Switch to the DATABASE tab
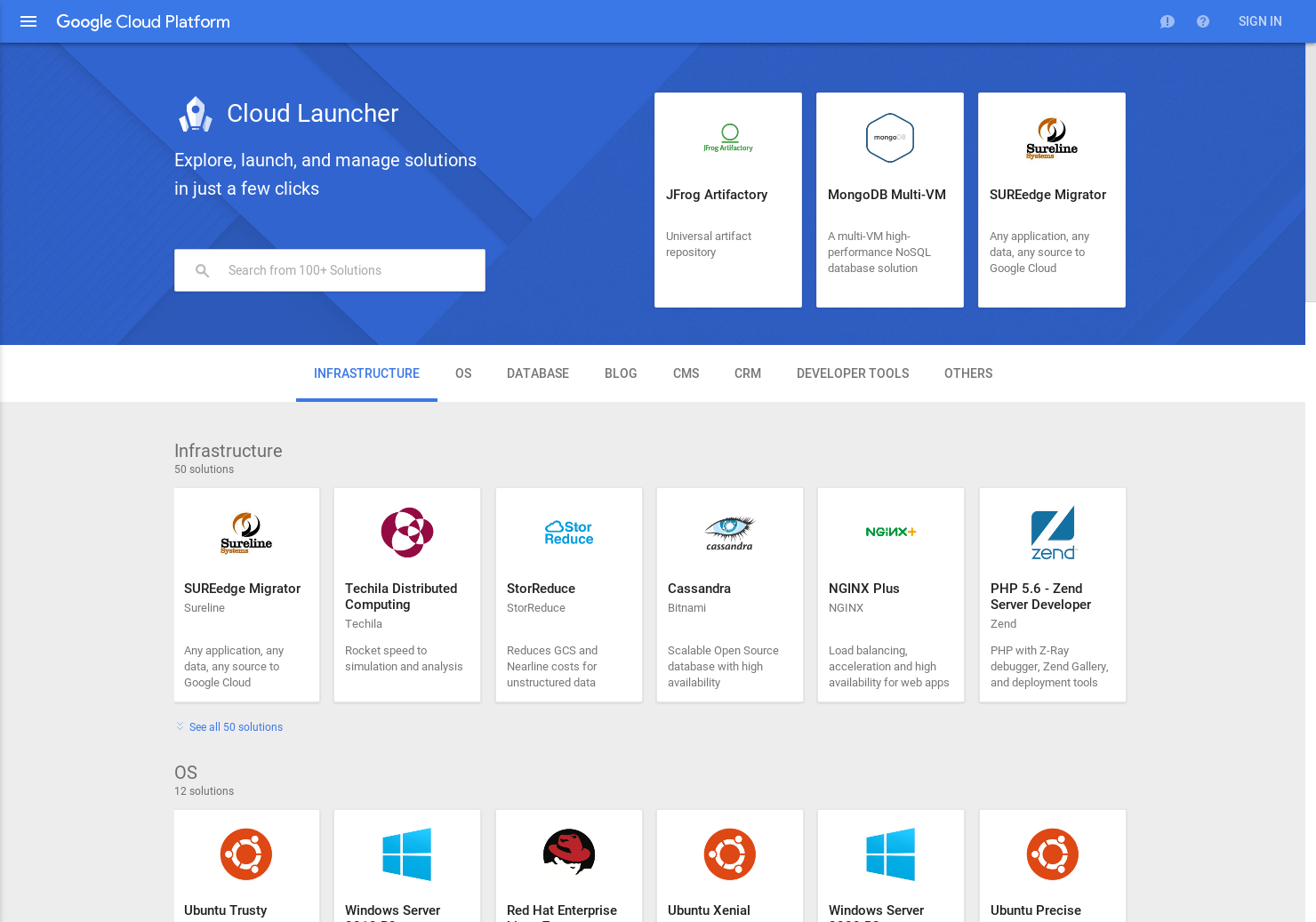1316x922 pixels. (537, 373)
